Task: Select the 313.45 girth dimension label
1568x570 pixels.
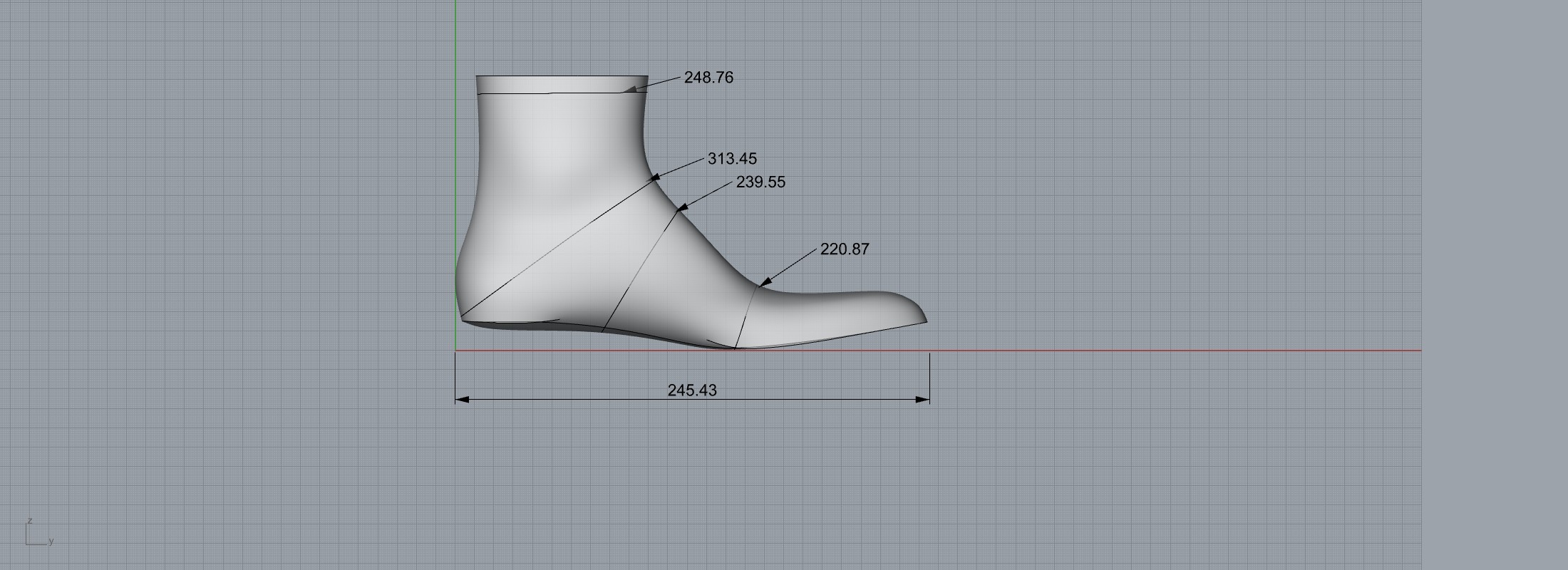Action: click(x=732, y=159)
